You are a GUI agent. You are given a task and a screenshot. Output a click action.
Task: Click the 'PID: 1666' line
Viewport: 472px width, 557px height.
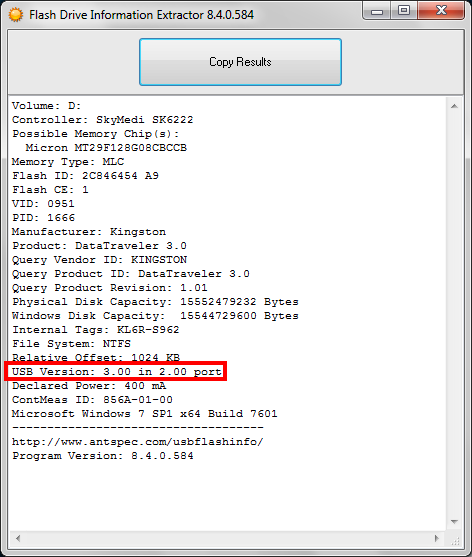pos(43,218)
